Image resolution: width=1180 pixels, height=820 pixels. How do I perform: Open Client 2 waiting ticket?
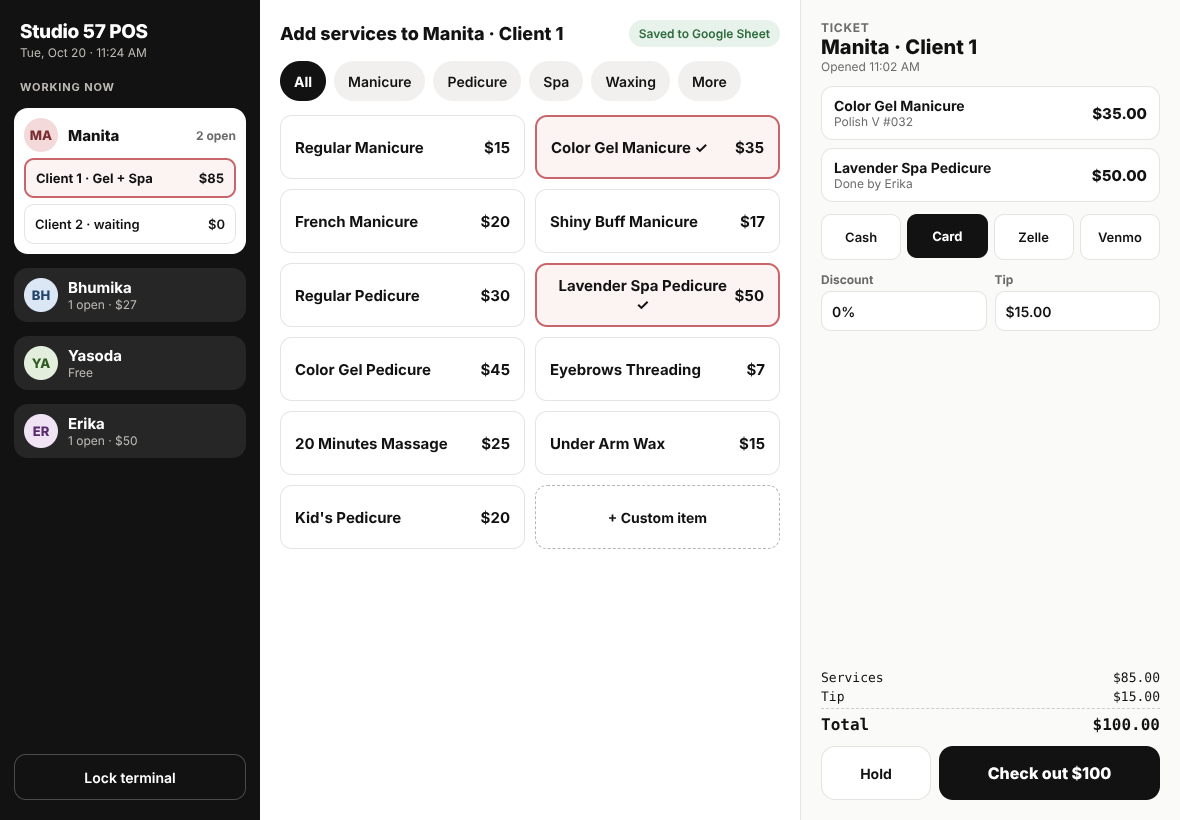click(129, 224)
